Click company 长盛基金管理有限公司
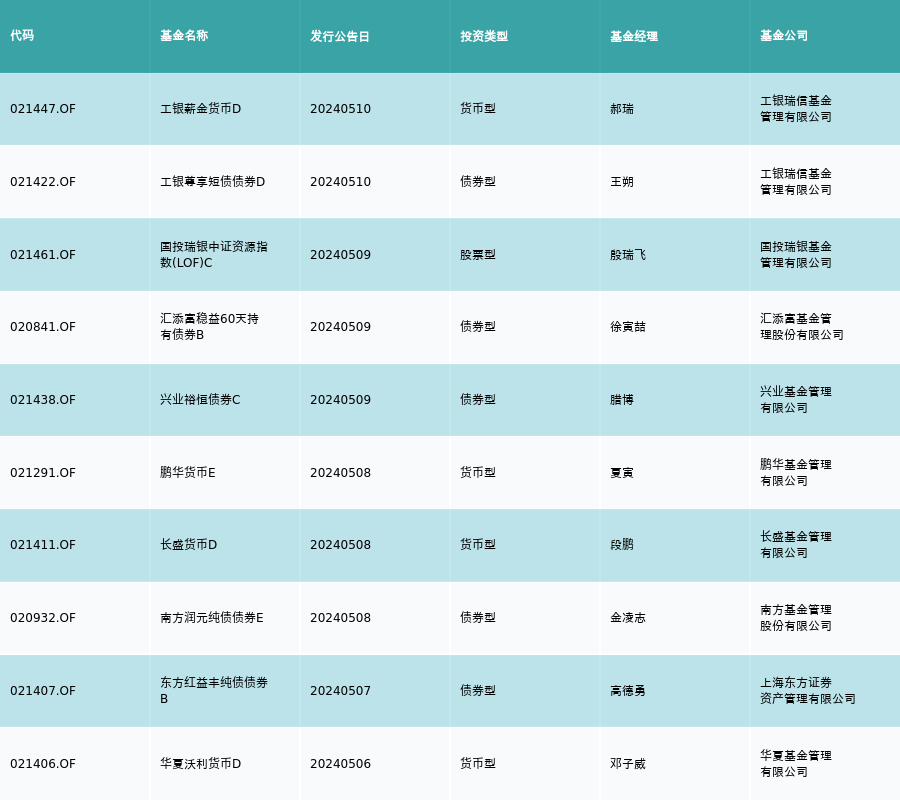This screenshot has width=900, height=800. pyautogui.click(x=796, y=545)
